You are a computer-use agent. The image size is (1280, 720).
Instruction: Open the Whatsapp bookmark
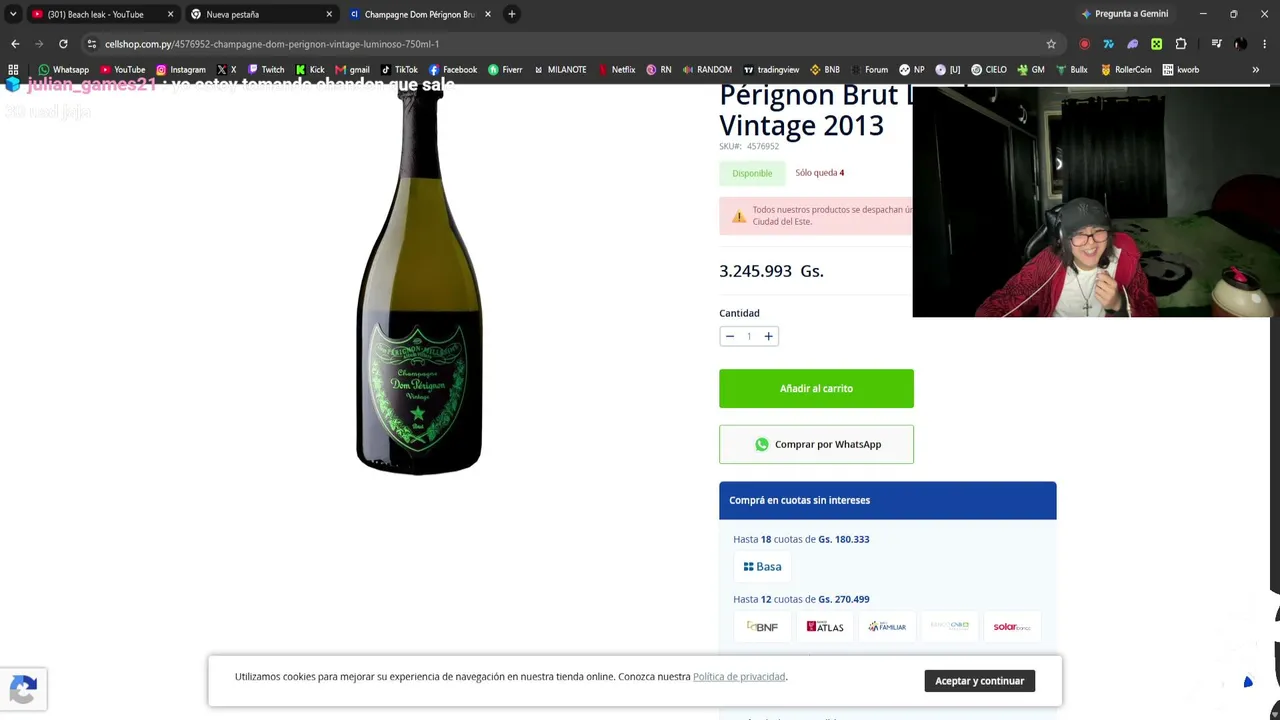63,70
